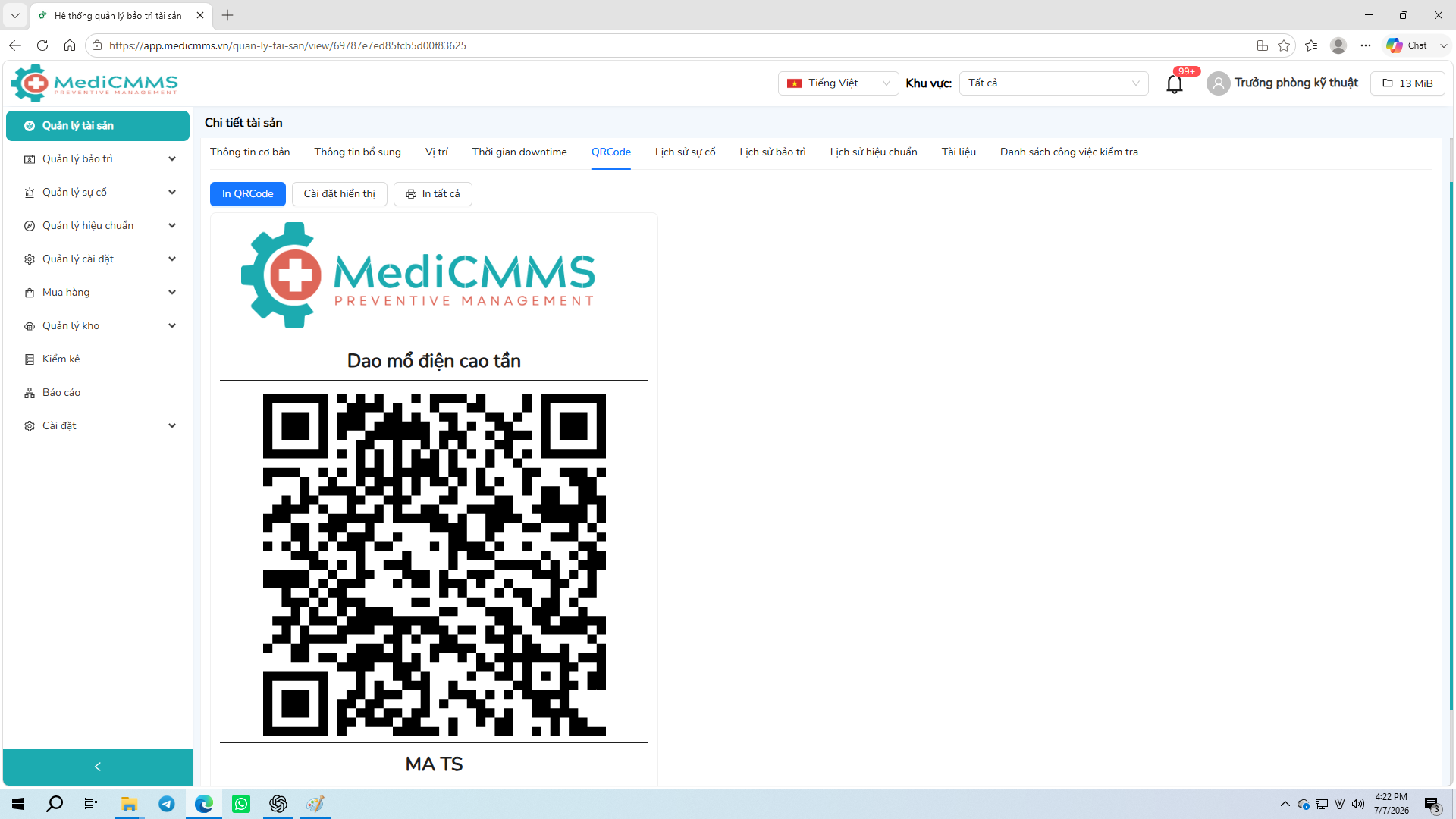Screen dimensions: 1456x819
Task: Open Danh sách công việc kiểm tra tab
Action: point(1069,152)
